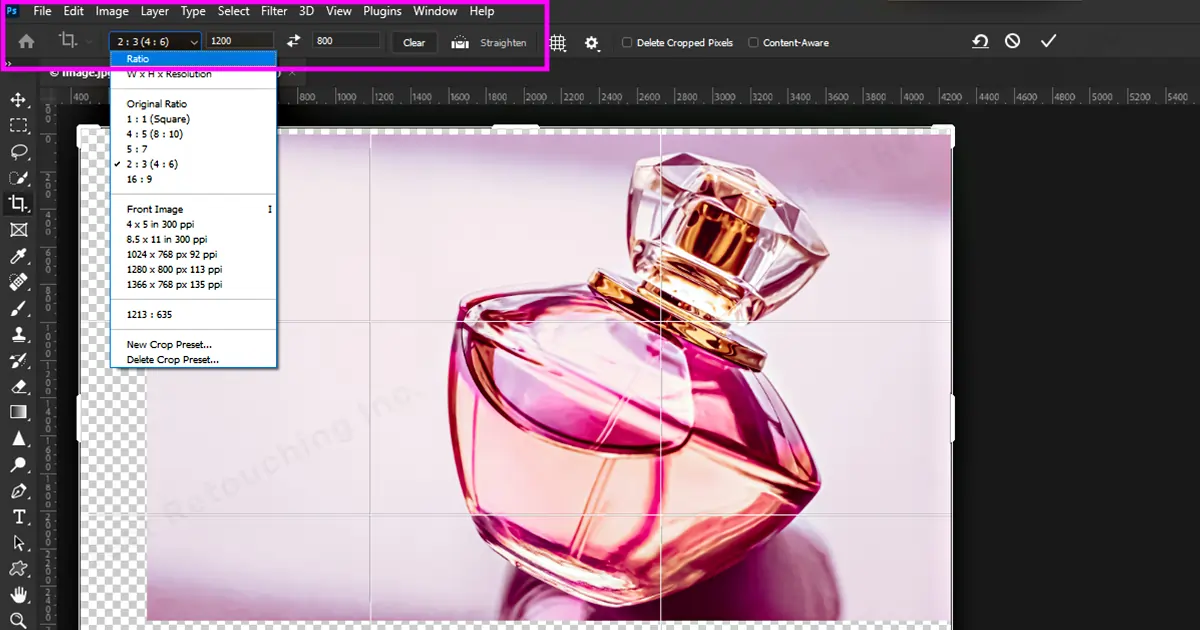
Task: Enable Delete Cropped Pixels
Action: [x=626, y=42]
